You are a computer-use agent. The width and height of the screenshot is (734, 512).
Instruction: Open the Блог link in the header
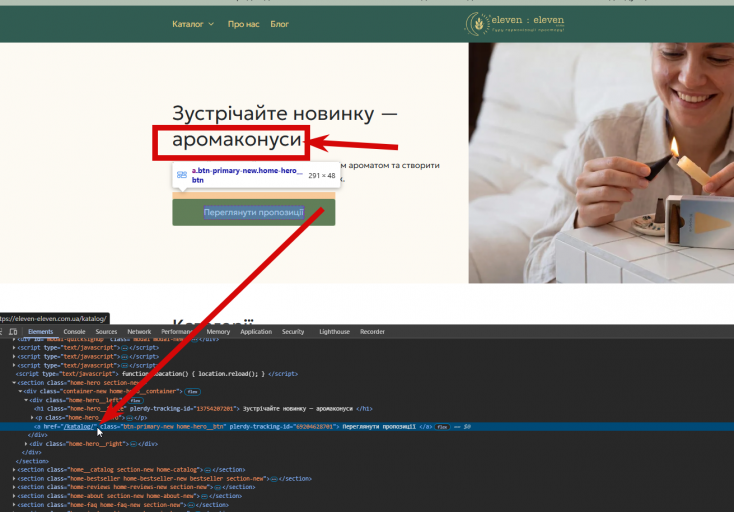[279, 24]
